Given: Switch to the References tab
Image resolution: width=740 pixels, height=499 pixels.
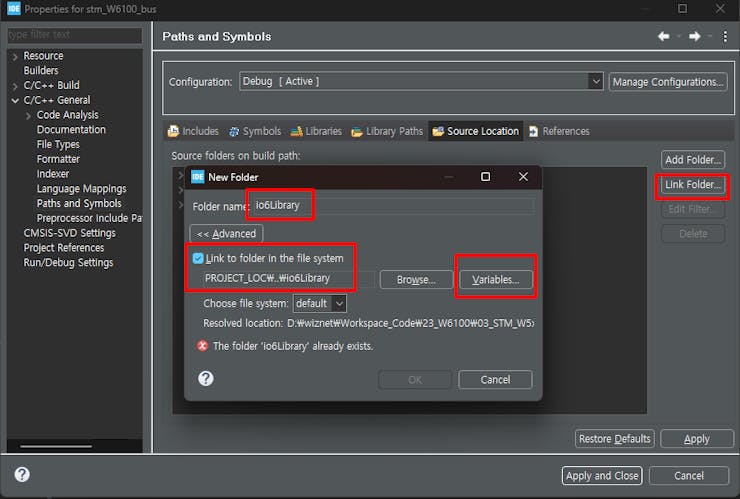Looking at the screenshot, I should [559, 131].
